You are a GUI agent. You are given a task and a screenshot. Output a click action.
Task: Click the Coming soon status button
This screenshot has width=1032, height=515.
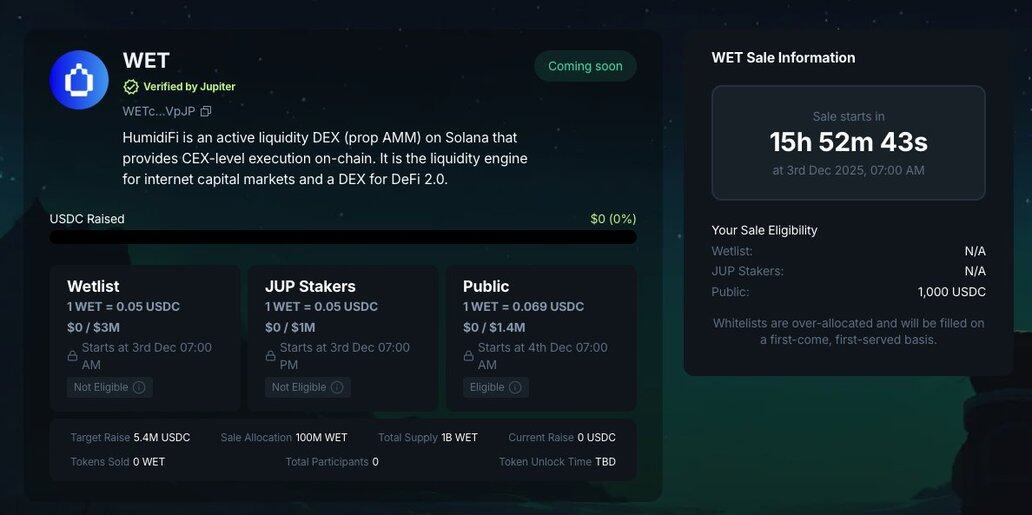click(585, 66)
